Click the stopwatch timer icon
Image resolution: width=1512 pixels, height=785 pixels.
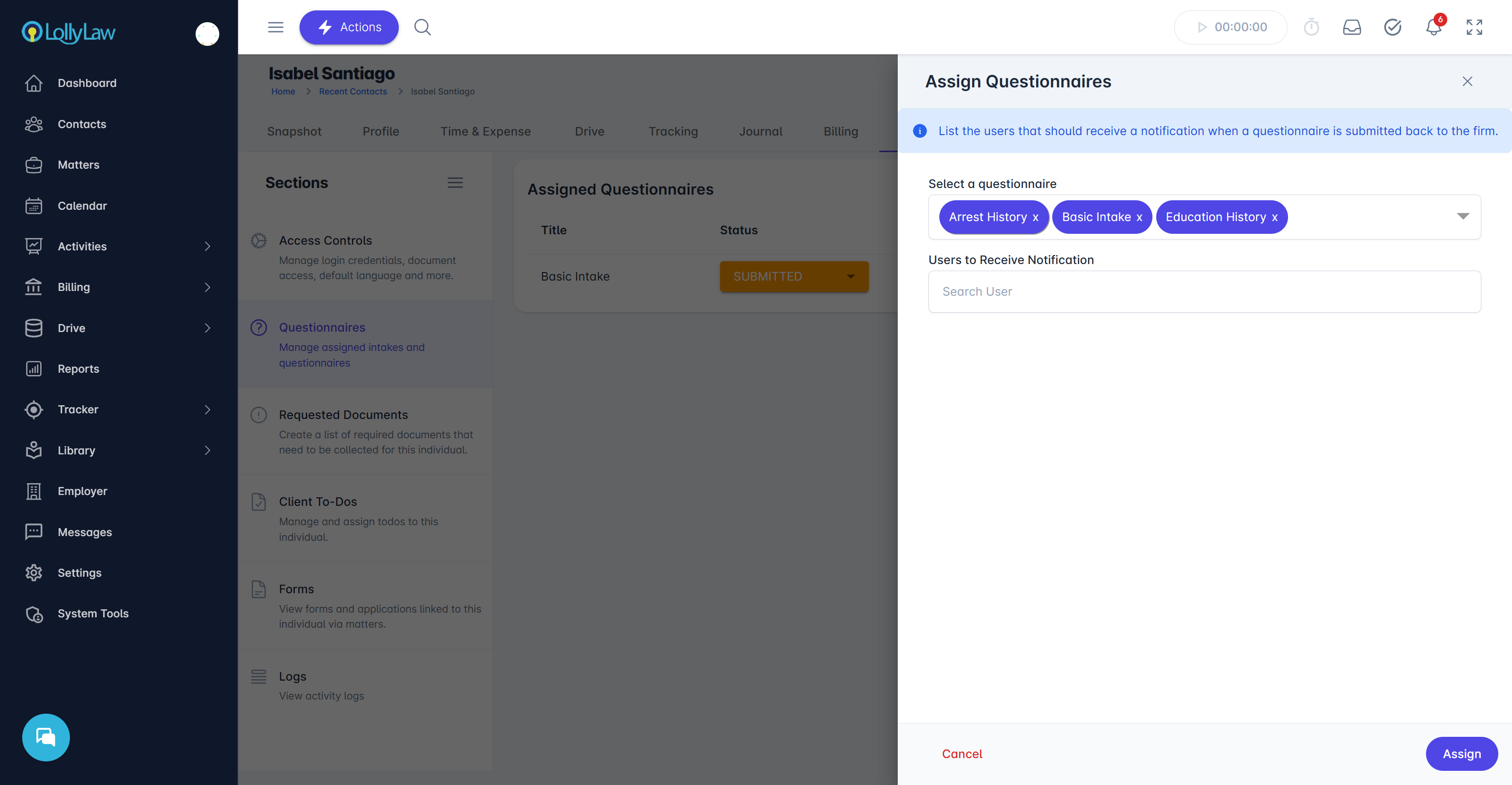click(x=1311, y=27)
